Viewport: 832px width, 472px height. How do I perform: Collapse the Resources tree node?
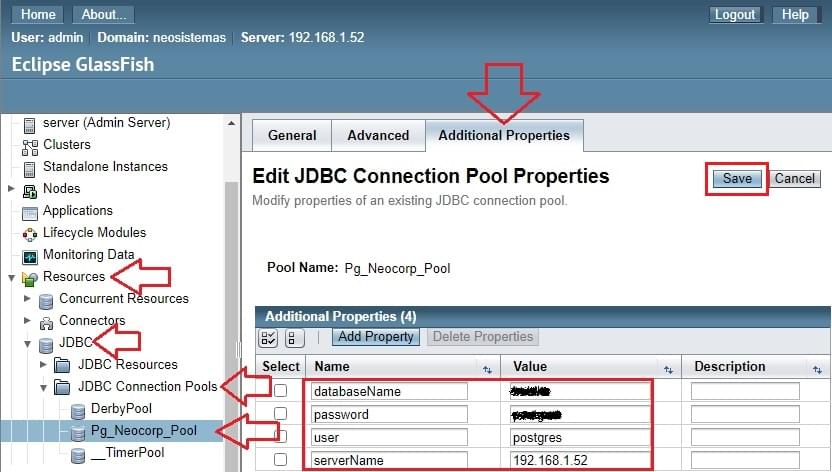[11, 277]
